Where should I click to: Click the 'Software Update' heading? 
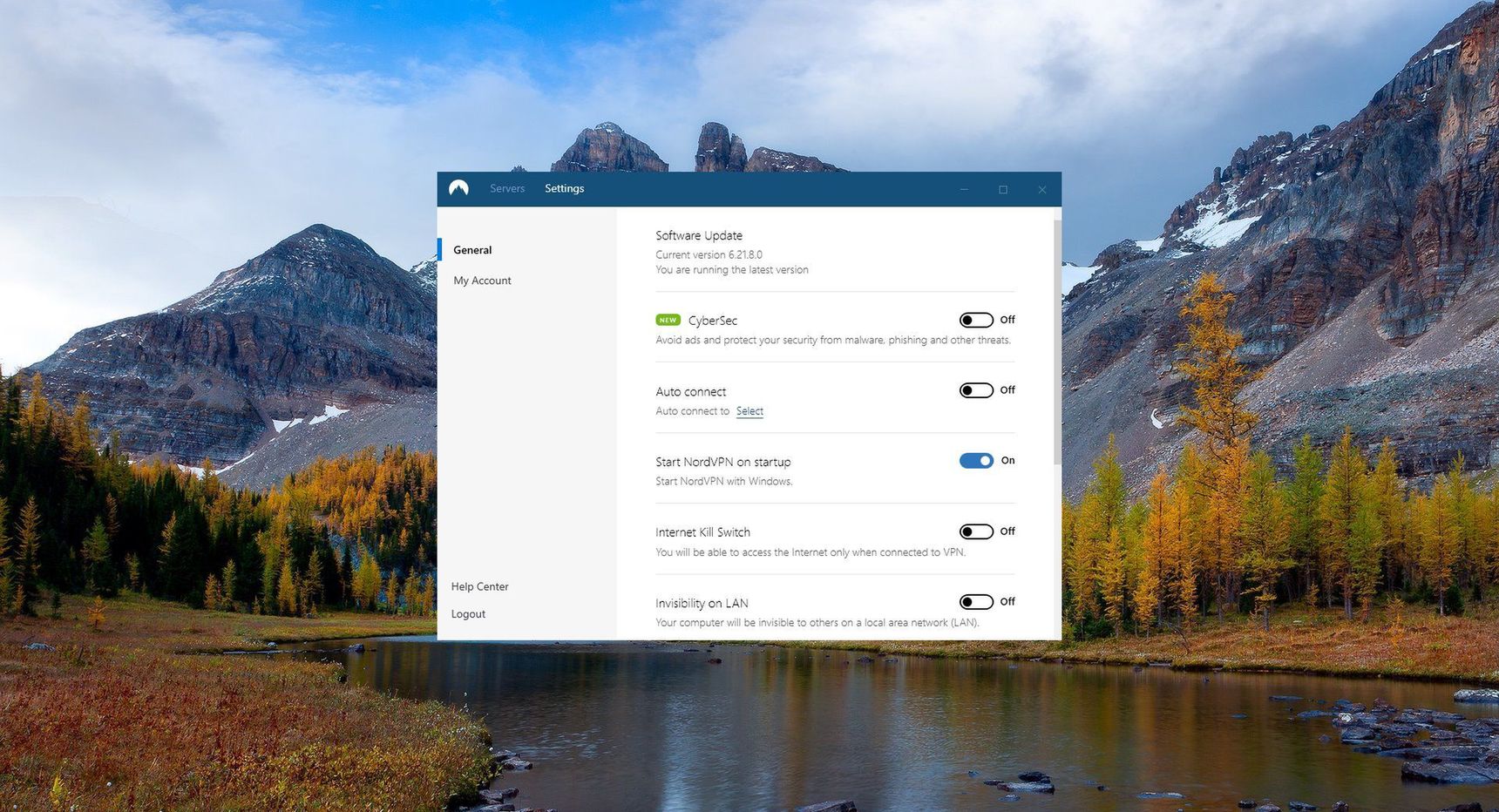tap(699, 235)
